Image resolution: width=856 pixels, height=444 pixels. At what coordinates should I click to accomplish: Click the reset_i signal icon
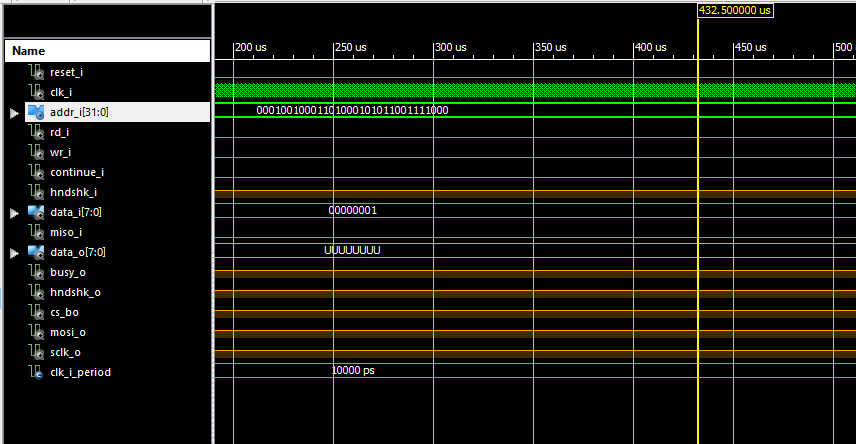[x=36, y=72]
